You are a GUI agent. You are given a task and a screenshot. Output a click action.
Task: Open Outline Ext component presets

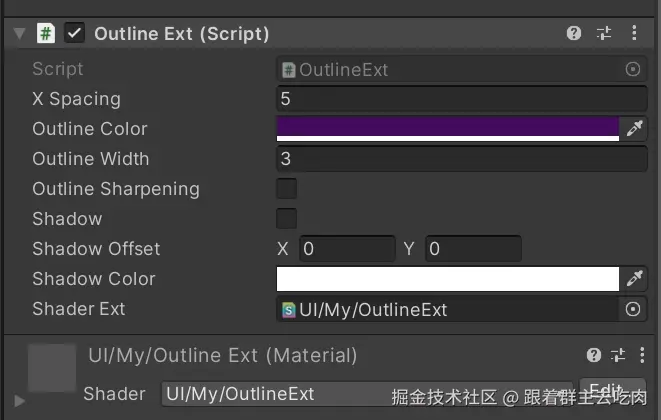coord(604,33)
